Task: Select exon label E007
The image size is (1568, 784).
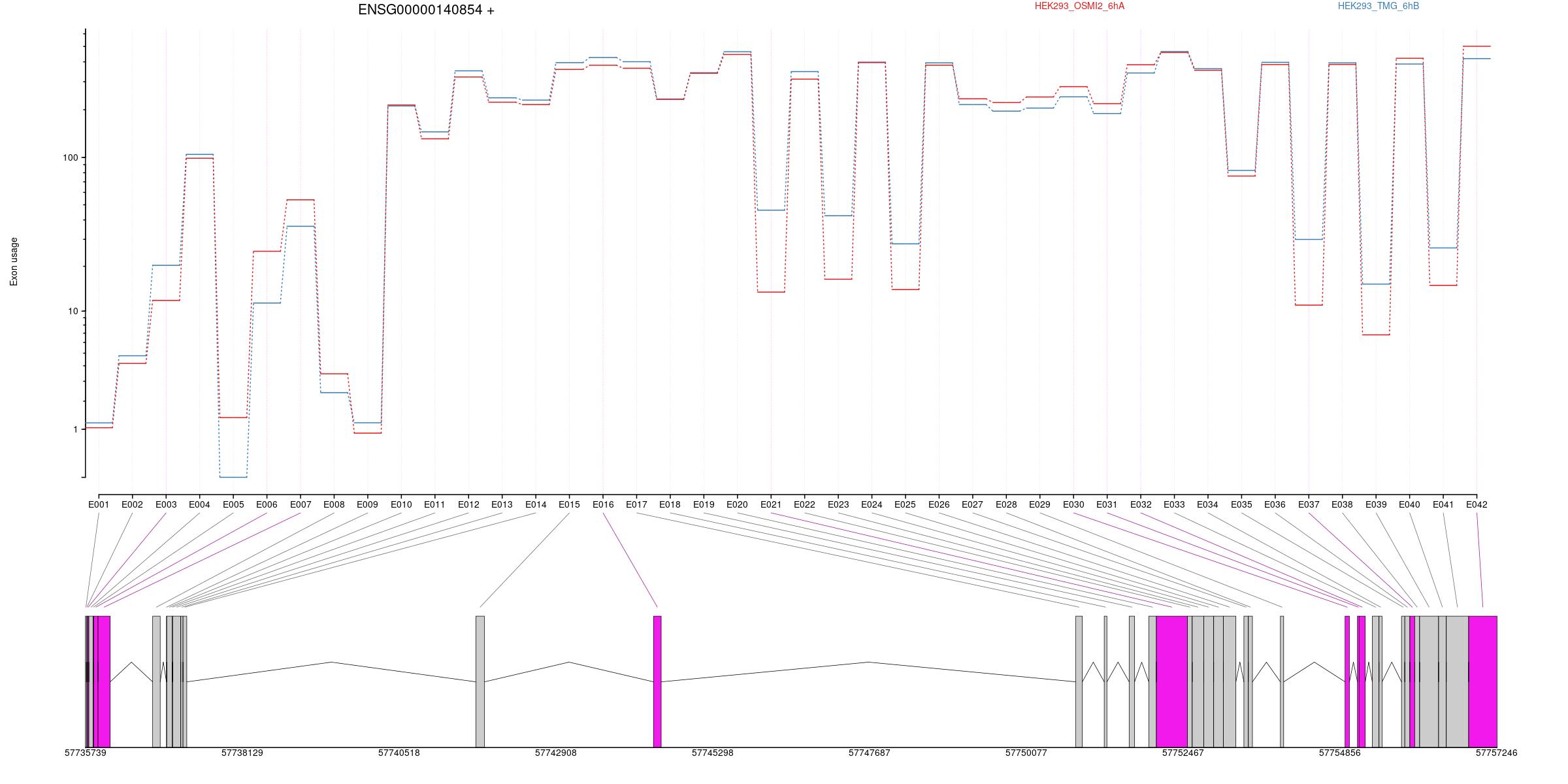Action: tap(301, 504)
